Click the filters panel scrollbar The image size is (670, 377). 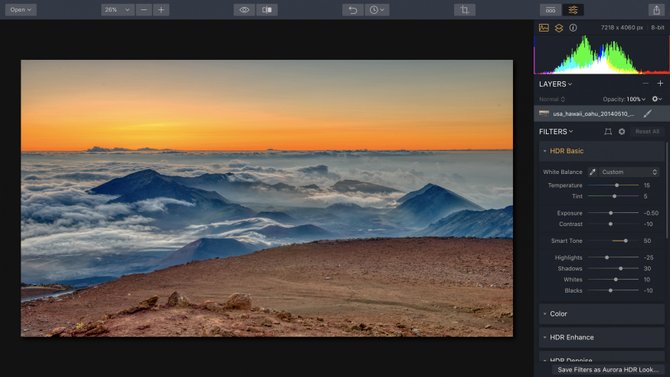click(x=667, y=191)
